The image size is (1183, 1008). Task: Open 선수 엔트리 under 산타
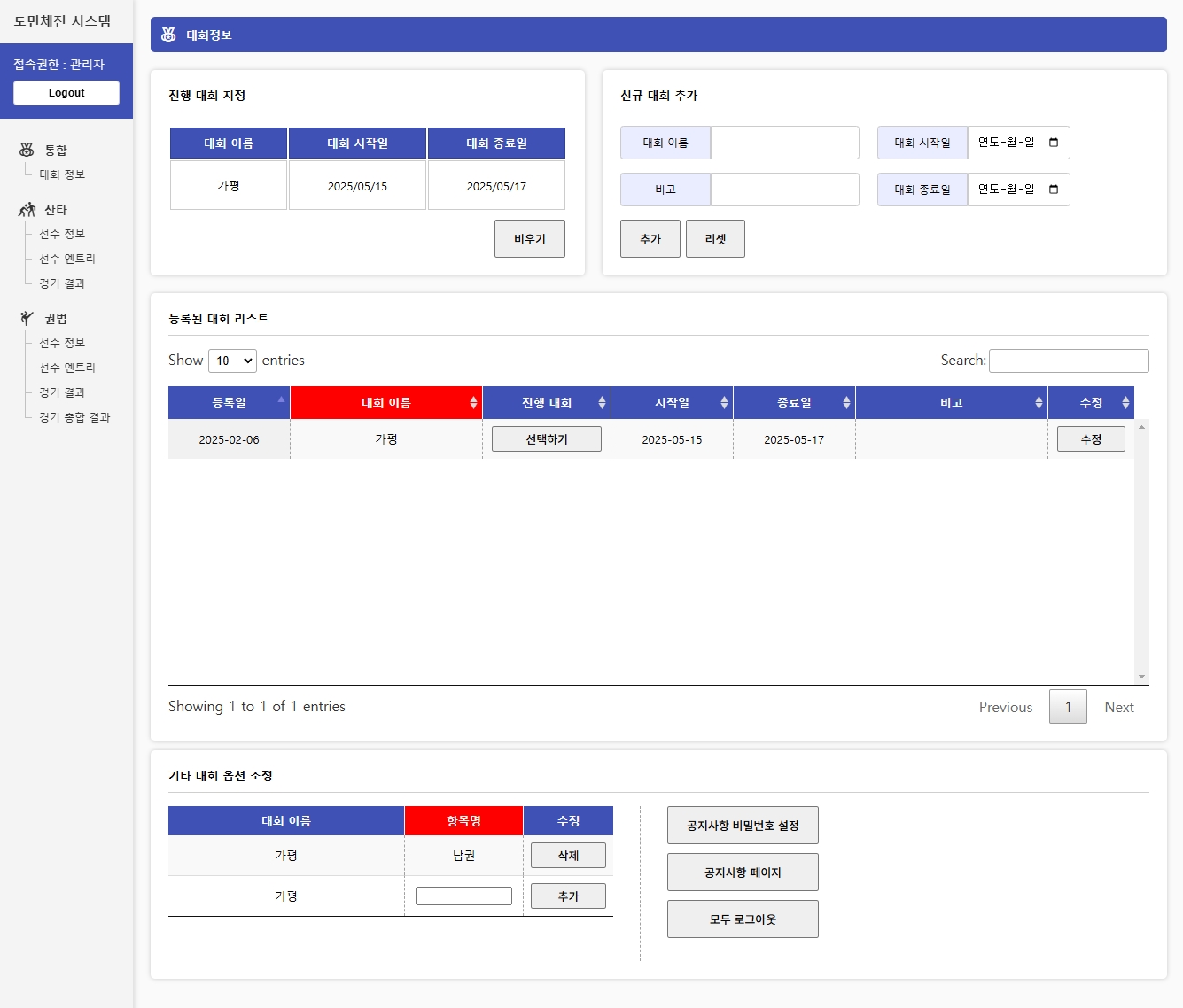click(67, 259)
